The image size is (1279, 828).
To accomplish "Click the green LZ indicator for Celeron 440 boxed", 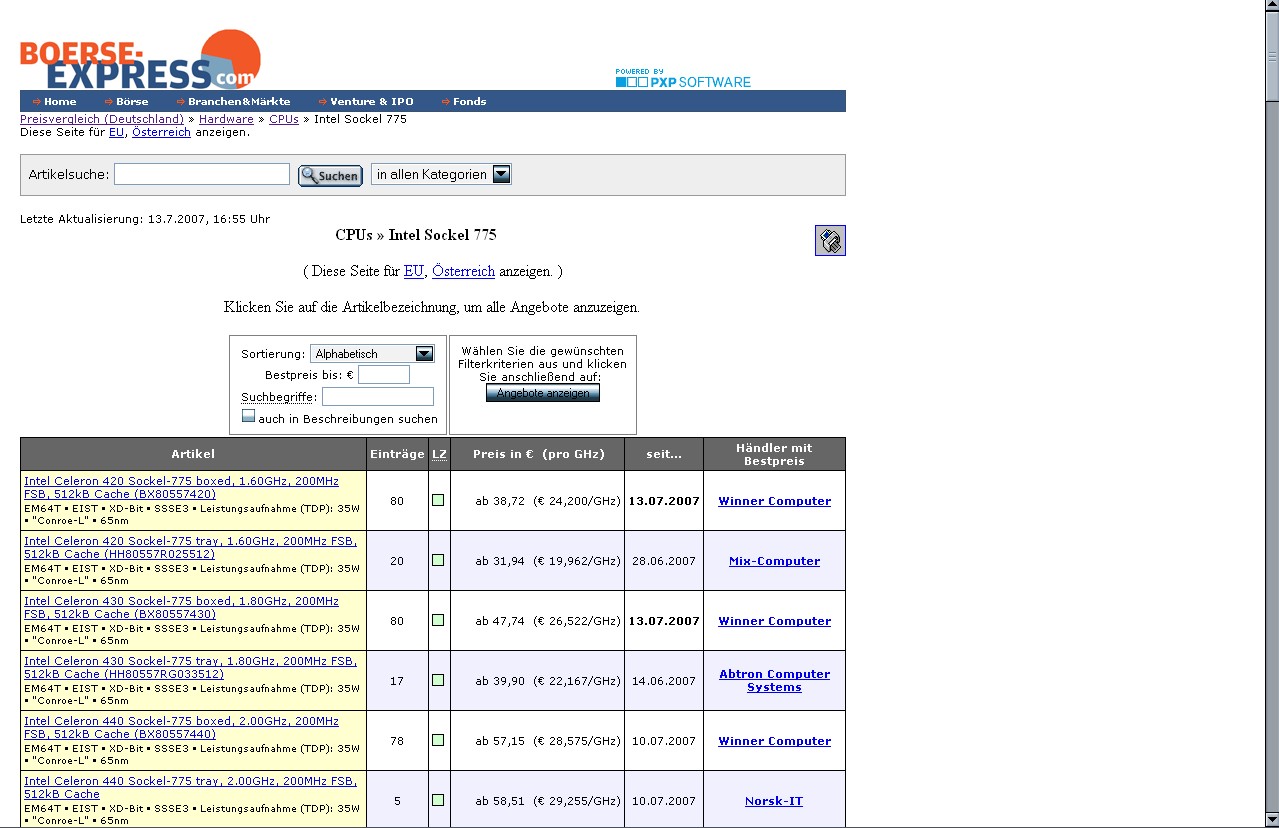I will coord(438,740).
